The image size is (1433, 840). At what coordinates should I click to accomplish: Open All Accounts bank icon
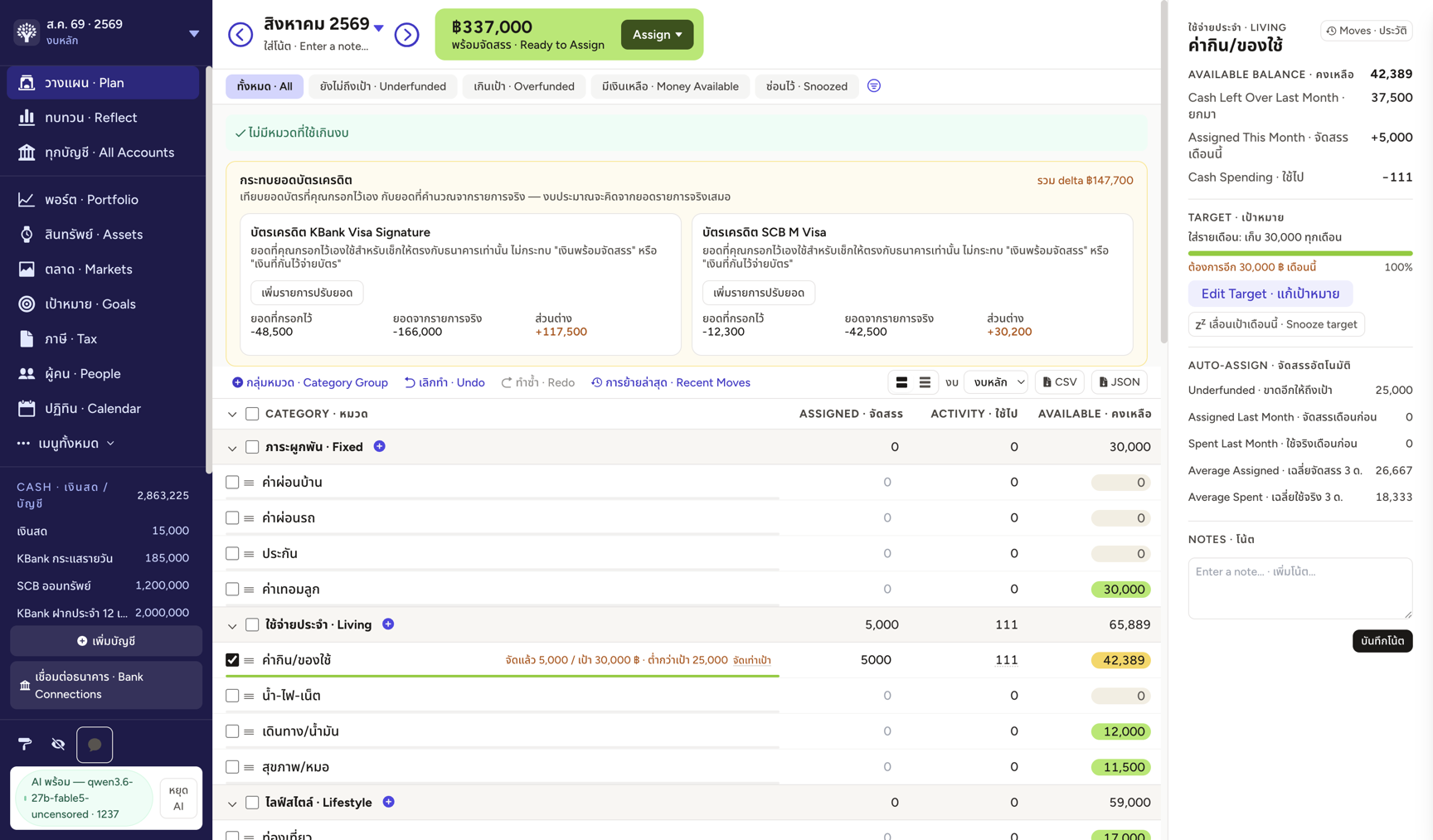27,153
